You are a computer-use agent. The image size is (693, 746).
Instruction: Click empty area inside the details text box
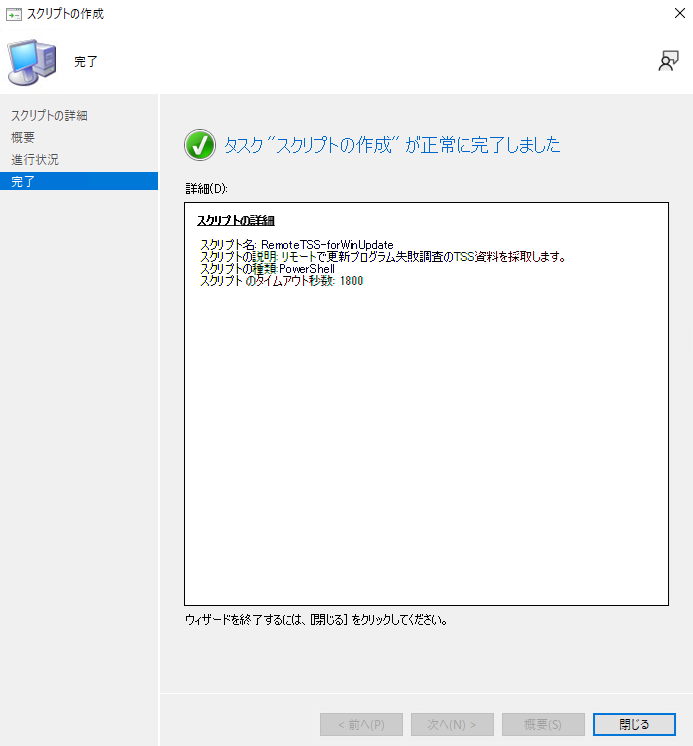click(x=426, y=450)
